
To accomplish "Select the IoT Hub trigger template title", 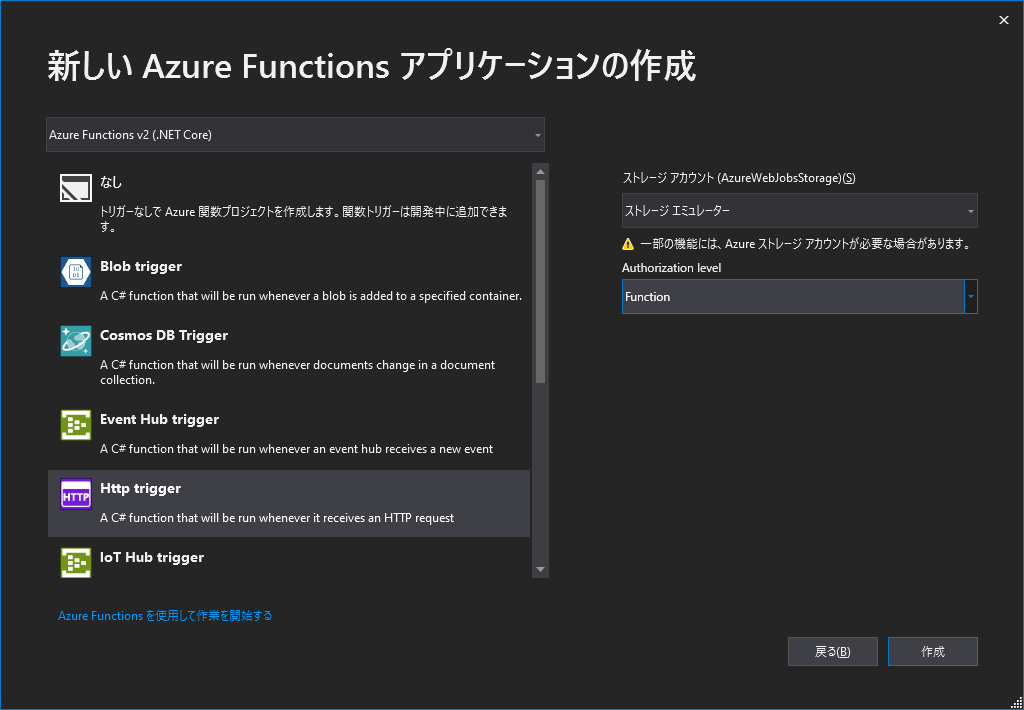I will 152,557.
